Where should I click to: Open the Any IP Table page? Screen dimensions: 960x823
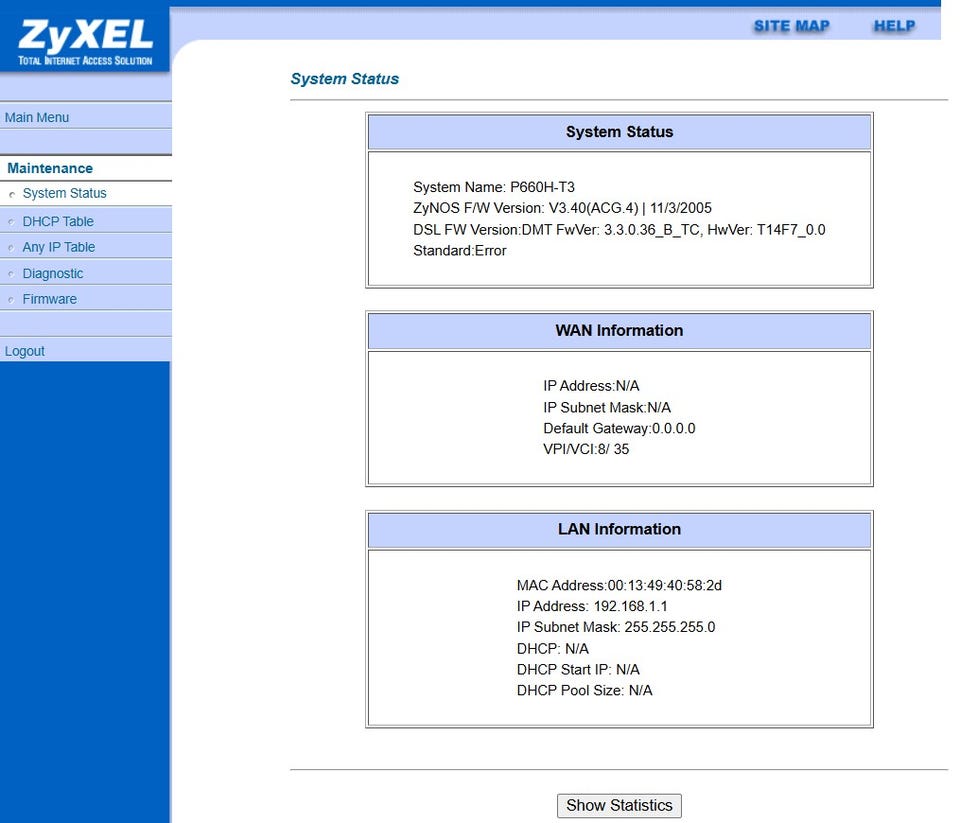(x=59, y=247)
